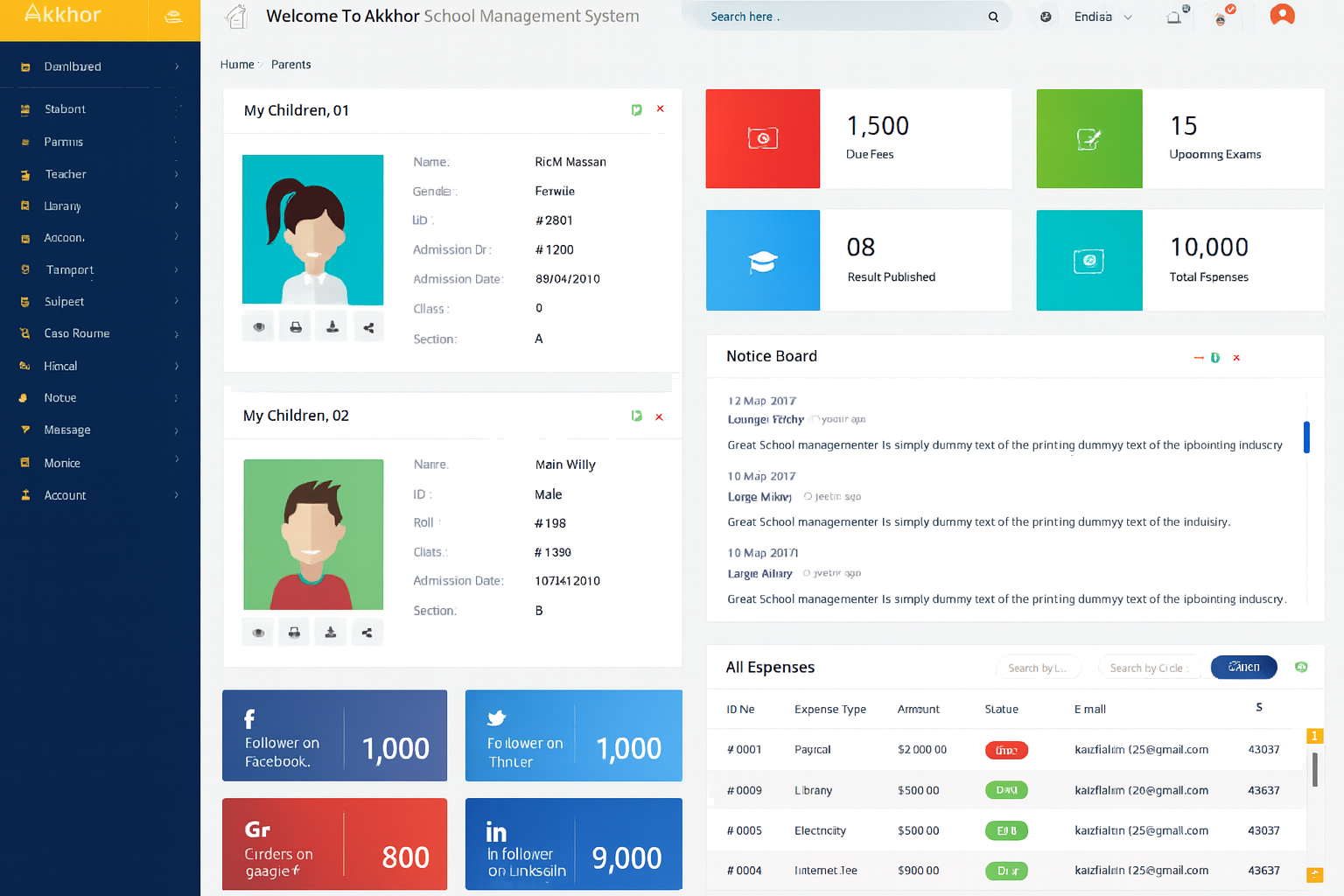Open the notifications bell icon in header
The height and width of the screenshot is (896, 1344).
click(x=1174, y=17)
